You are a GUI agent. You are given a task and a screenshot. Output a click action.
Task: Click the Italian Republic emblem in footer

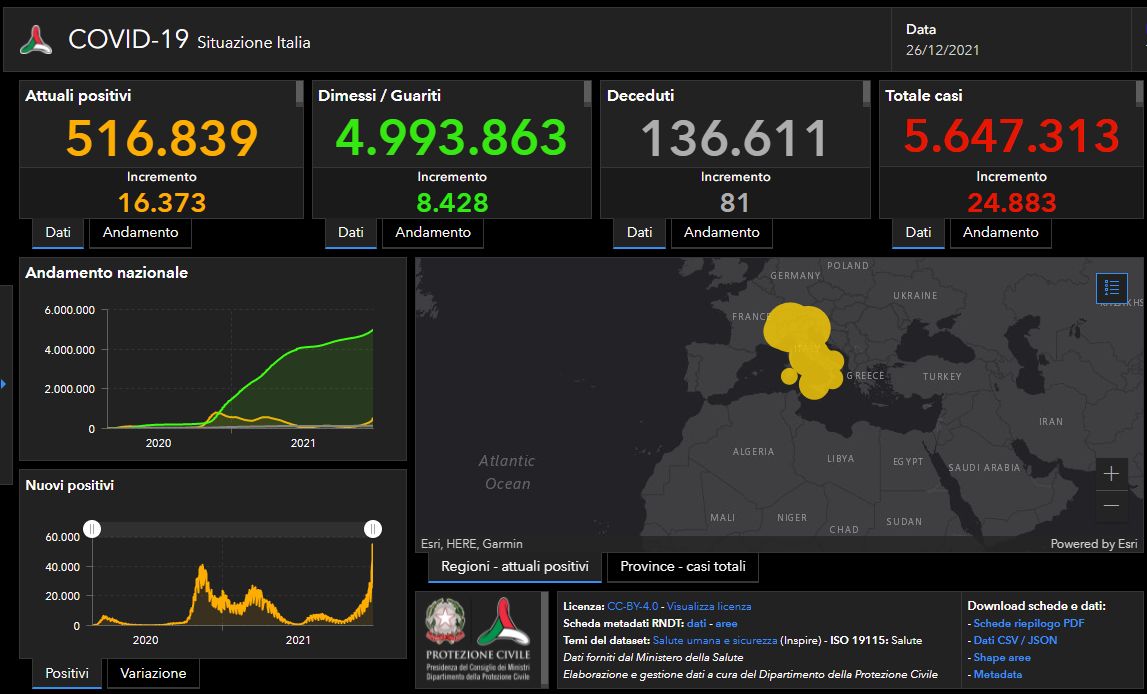coord(443,621)
